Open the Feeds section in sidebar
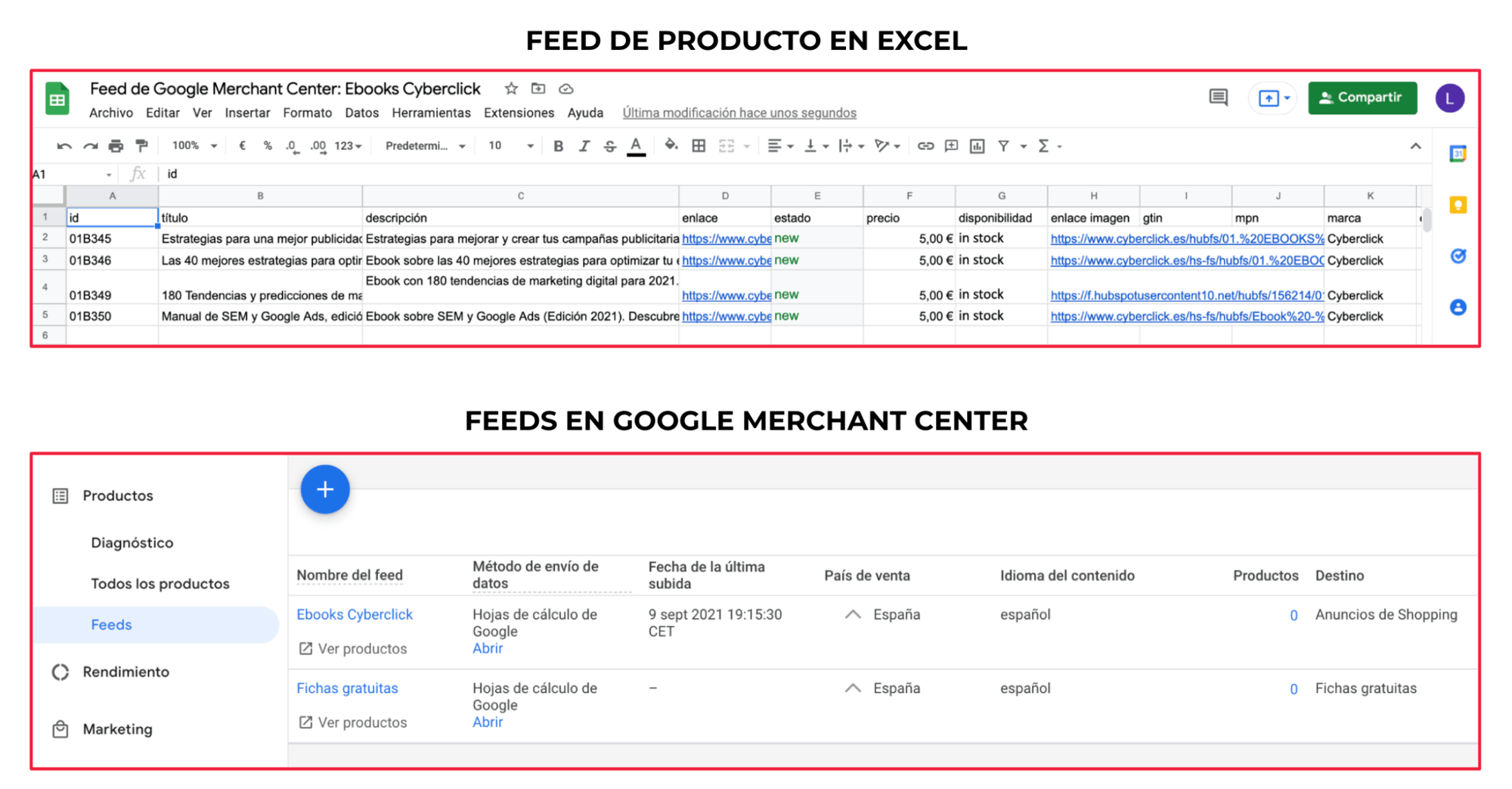The image size is (1512, 789). (x=111, y=625)
